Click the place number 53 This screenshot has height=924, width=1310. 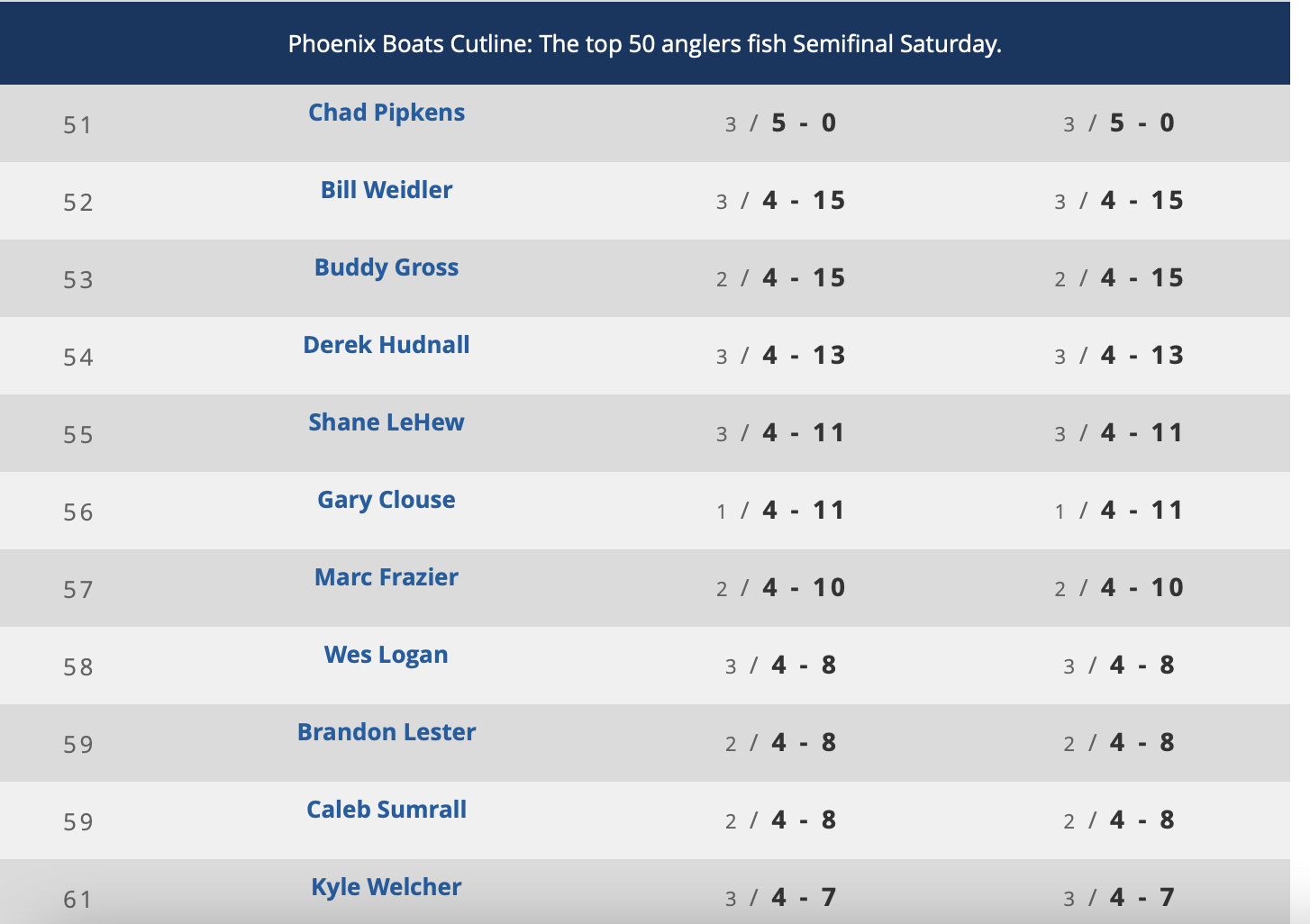click(78, 280)
